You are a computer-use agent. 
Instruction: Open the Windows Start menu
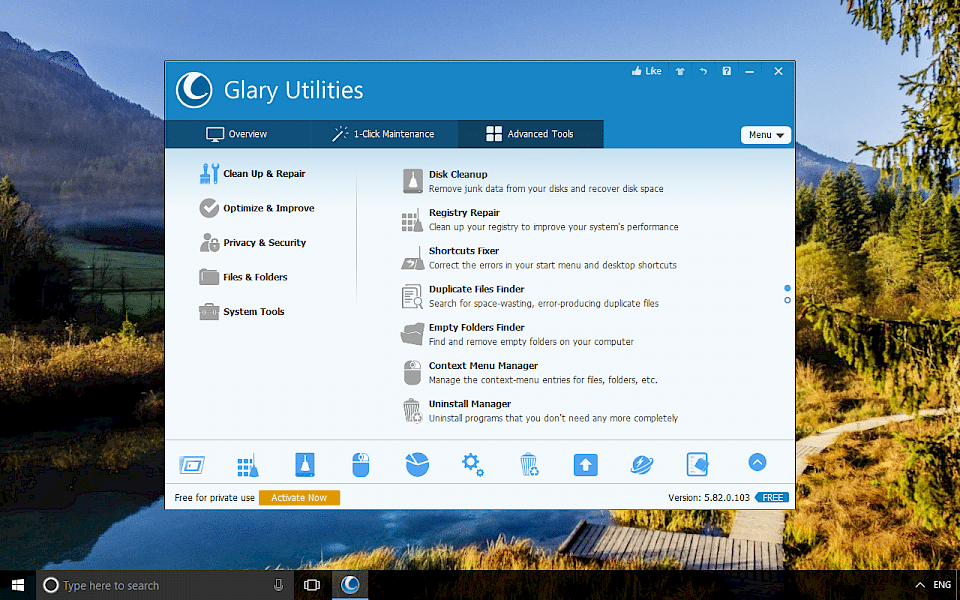18,585
